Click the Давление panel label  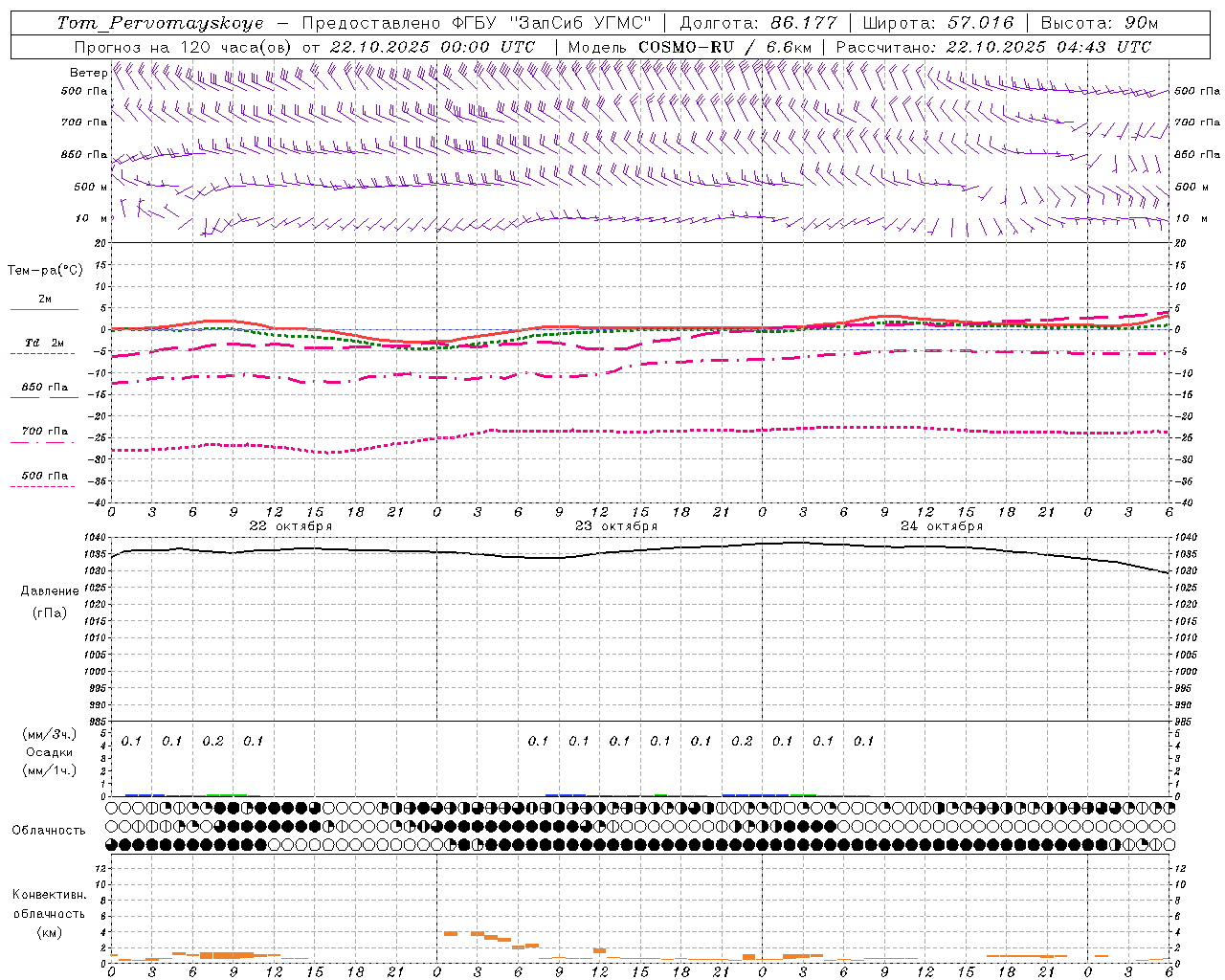click(50, 591)
